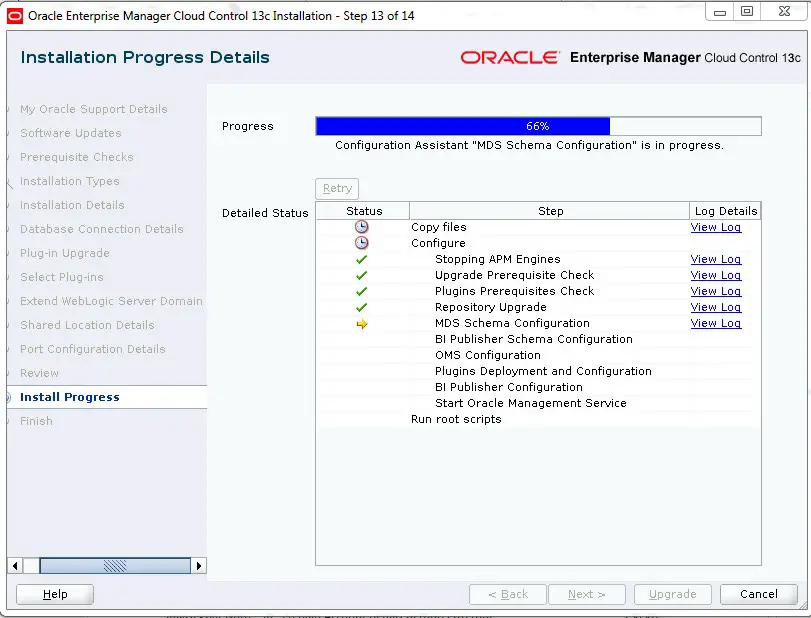
Task: Click the Installation Progress Details heading
Action: pyautogui.click(x=145, y=57)
